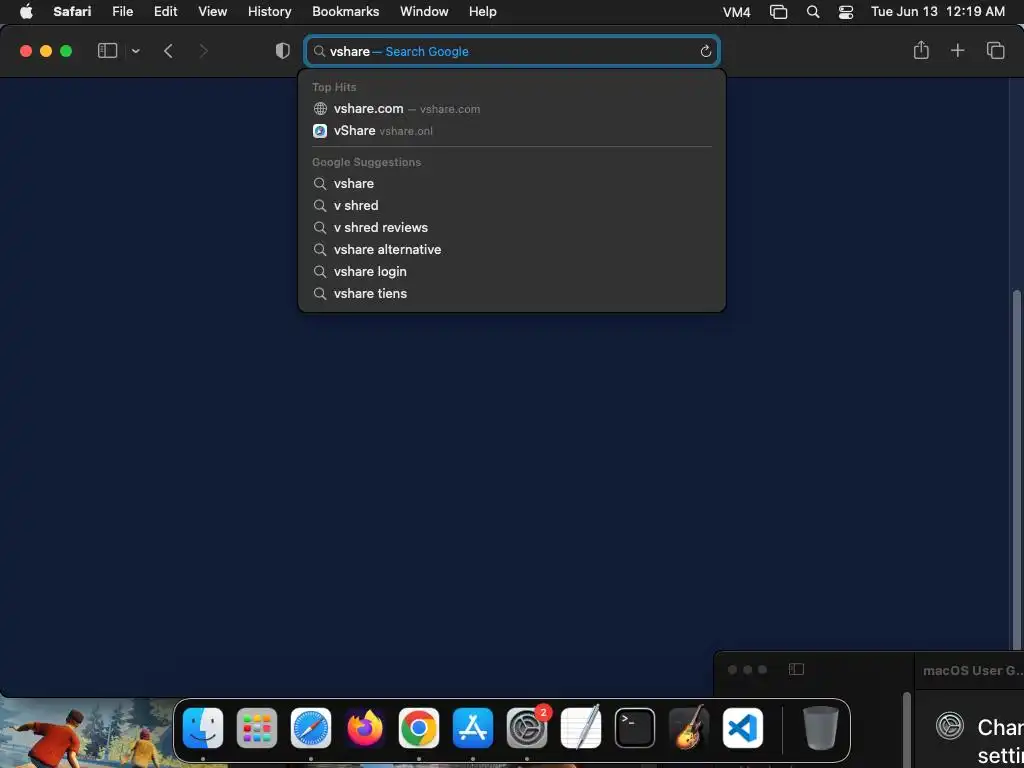Launch Visual Studio Code from the Dock

743,728
